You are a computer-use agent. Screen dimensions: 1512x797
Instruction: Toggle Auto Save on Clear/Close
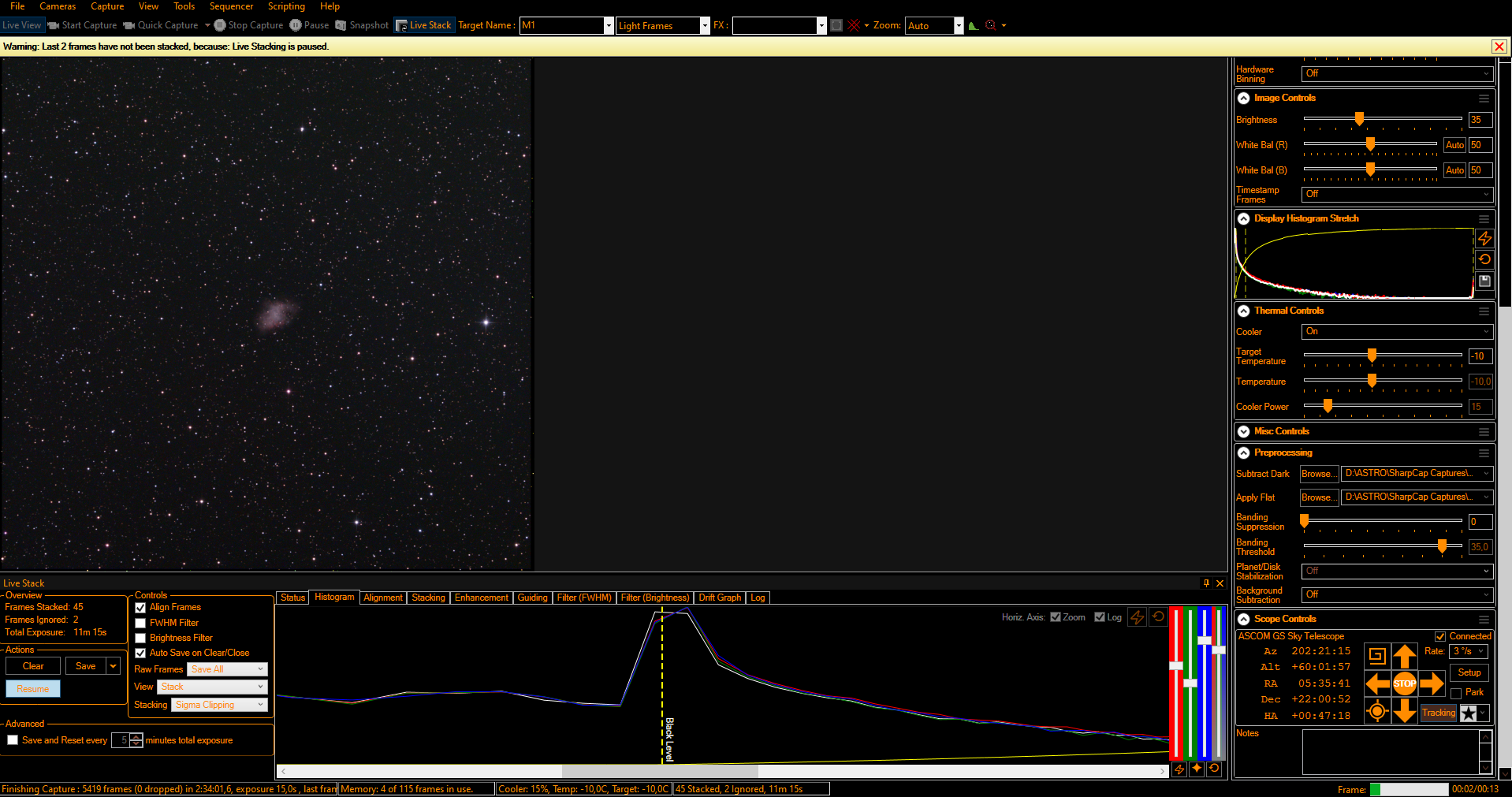point(140,653)
